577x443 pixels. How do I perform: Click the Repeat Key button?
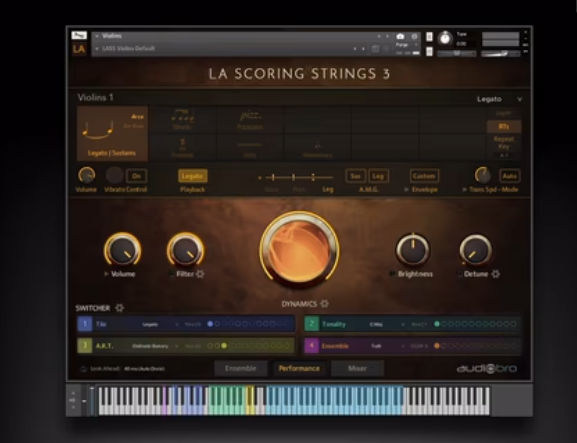click(503, 143)
